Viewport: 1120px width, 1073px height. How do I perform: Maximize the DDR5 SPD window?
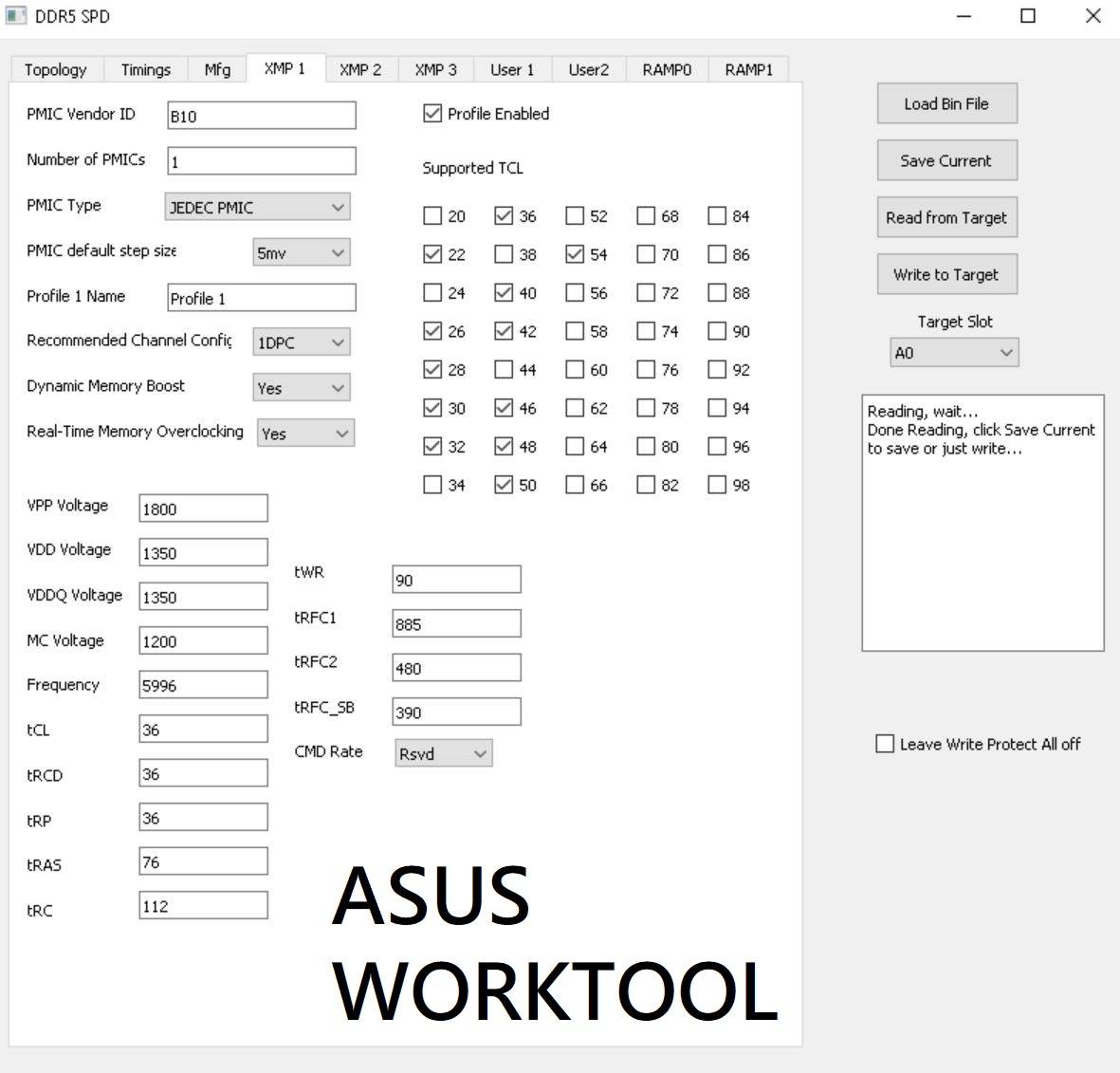tap(1028, 16)
